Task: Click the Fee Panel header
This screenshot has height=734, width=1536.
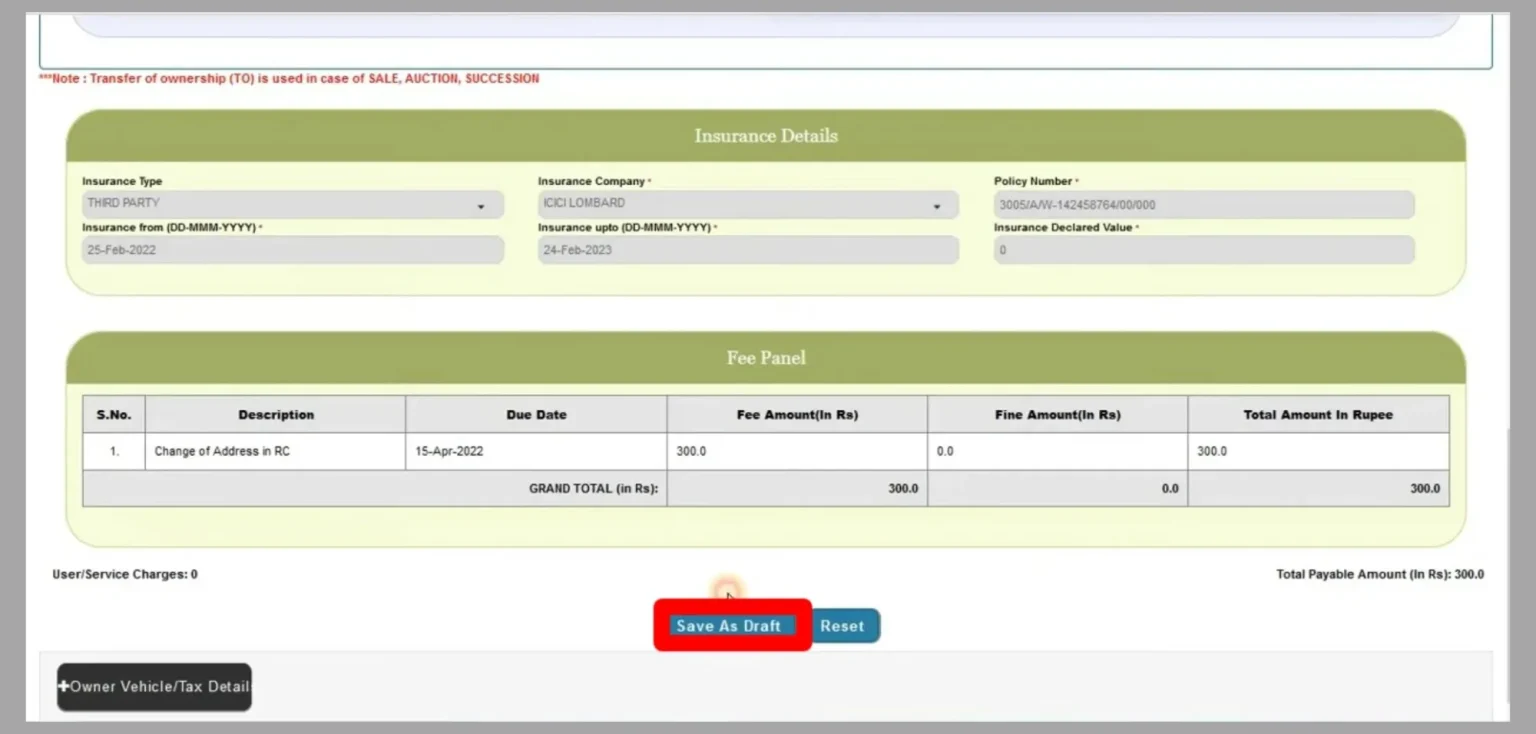Action: [766, 357]
